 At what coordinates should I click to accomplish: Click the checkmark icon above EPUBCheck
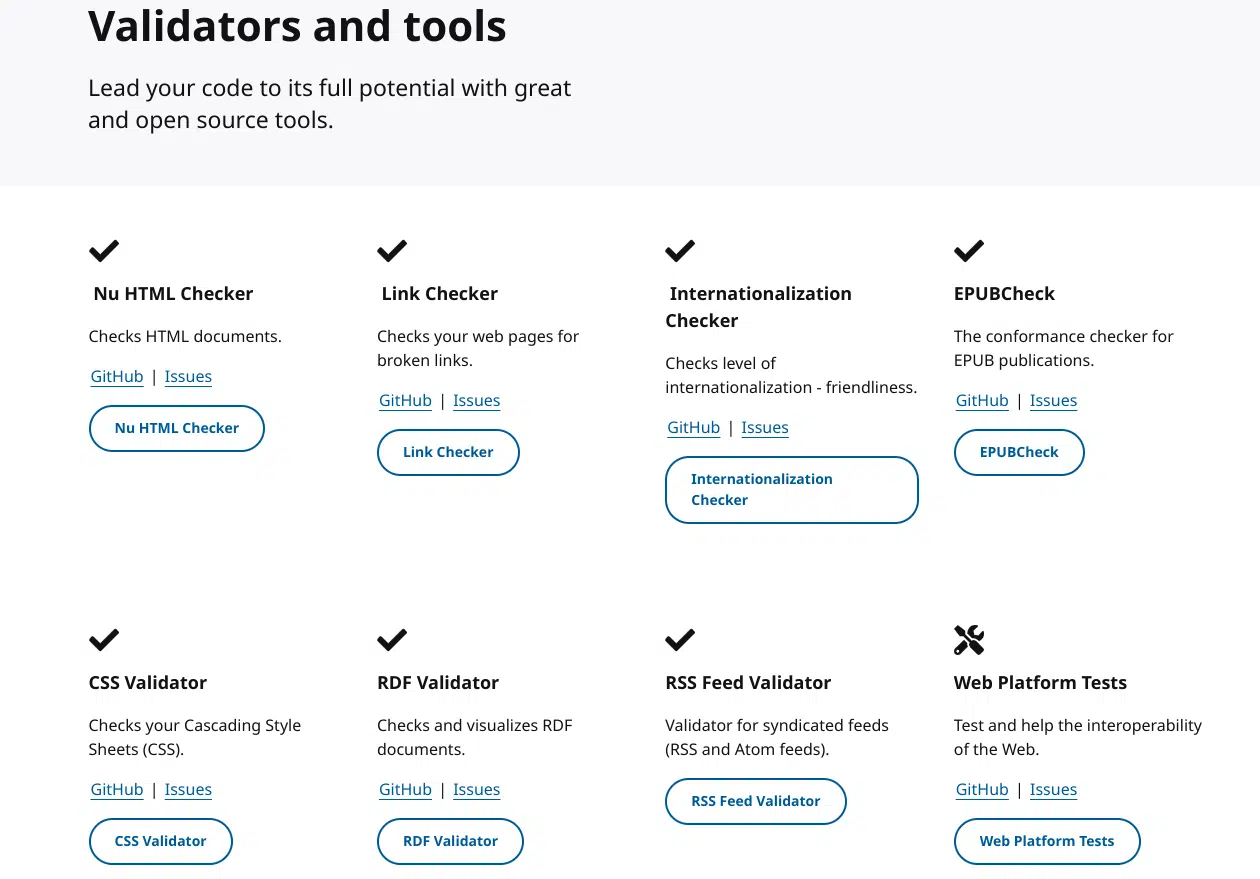click(969, 251)
